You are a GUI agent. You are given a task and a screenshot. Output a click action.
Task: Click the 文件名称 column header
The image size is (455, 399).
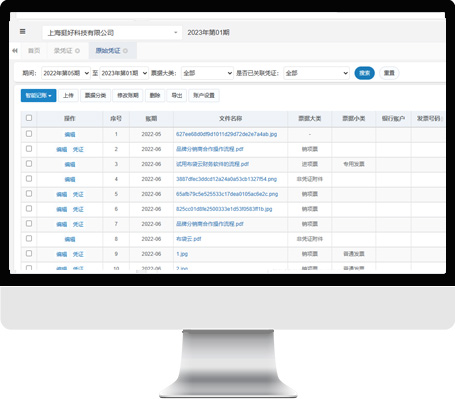pyautogui.click(x=230, y=119)
